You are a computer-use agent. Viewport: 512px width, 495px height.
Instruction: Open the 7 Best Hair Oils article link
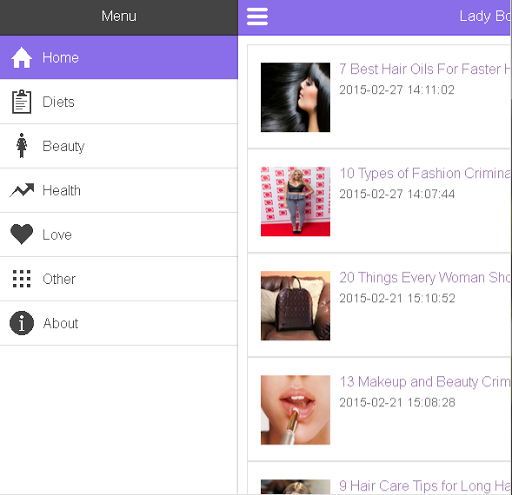click(x=425, y=69)
